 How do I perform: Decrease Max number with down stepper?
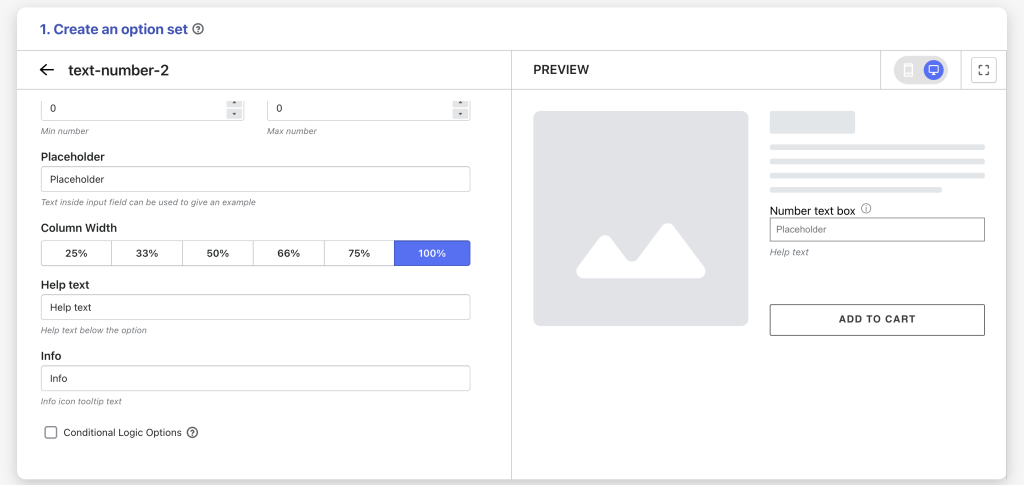(x=460, y=114)
